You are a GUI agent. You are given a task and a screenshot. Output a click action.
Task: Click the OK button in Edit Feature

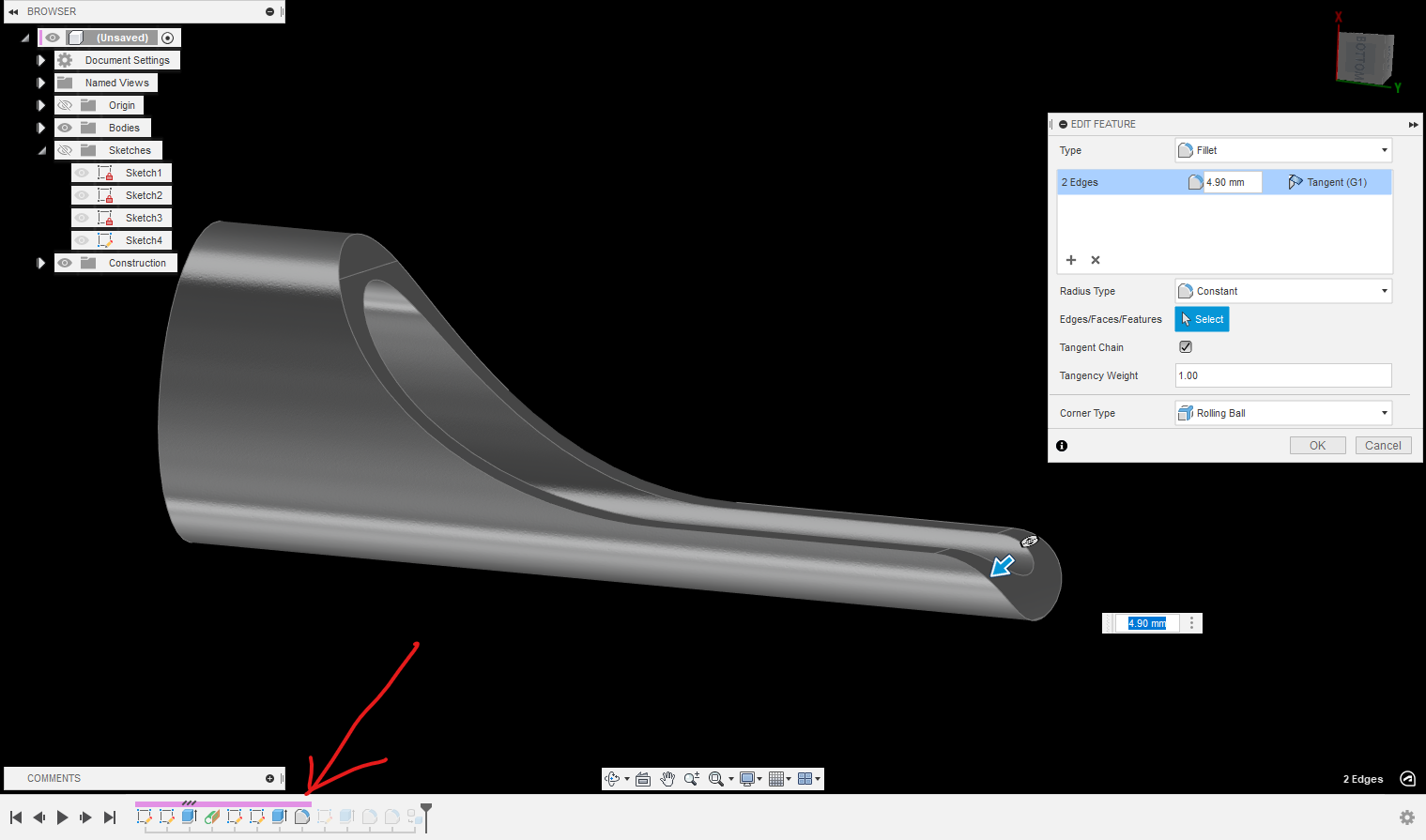(x=1317, y=445)
